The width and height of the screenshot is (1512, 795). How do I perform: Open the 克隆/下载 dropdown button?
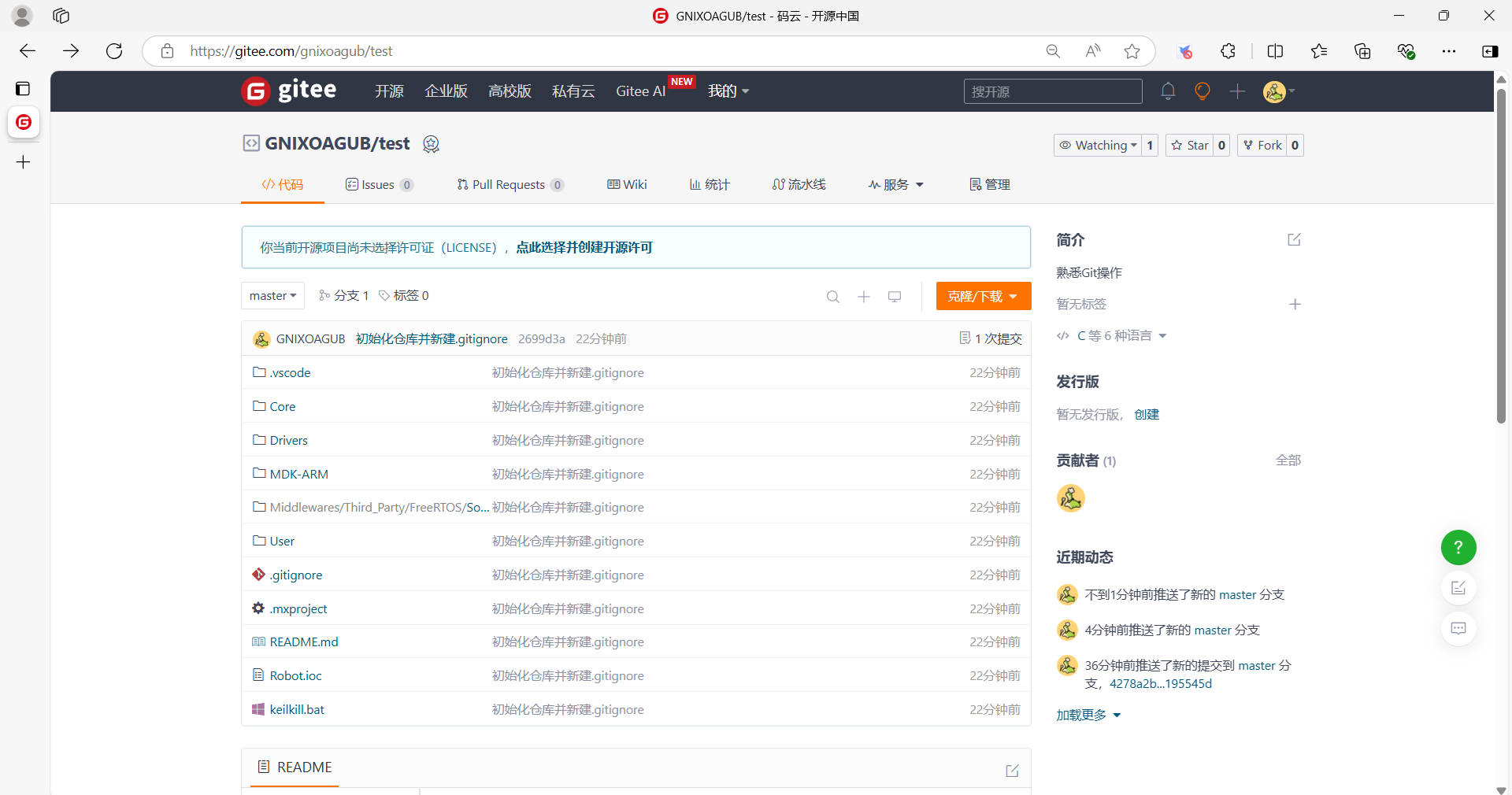click(x=983, y=296)
